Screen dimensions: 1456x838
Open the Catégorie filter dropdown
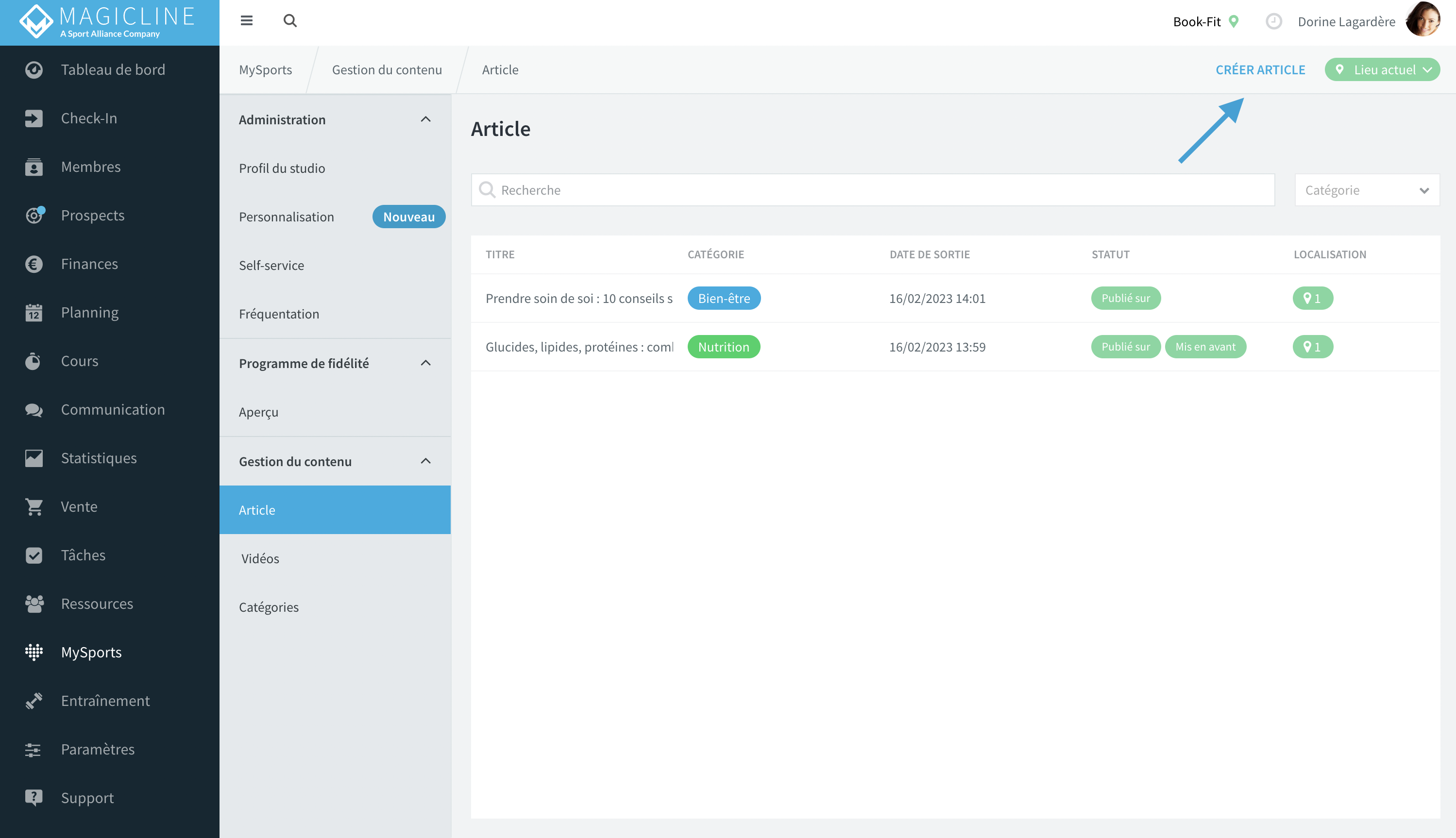[1367, 190]
